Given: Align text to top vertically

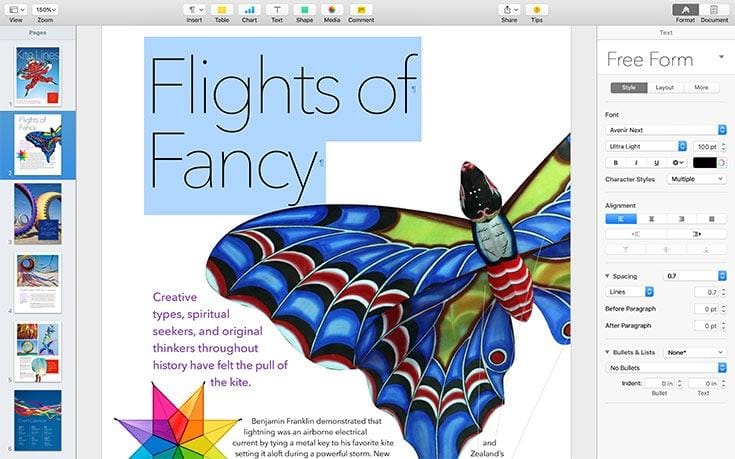Looking at the screenshot, I should pyautogui.click(x=625, y=250).
